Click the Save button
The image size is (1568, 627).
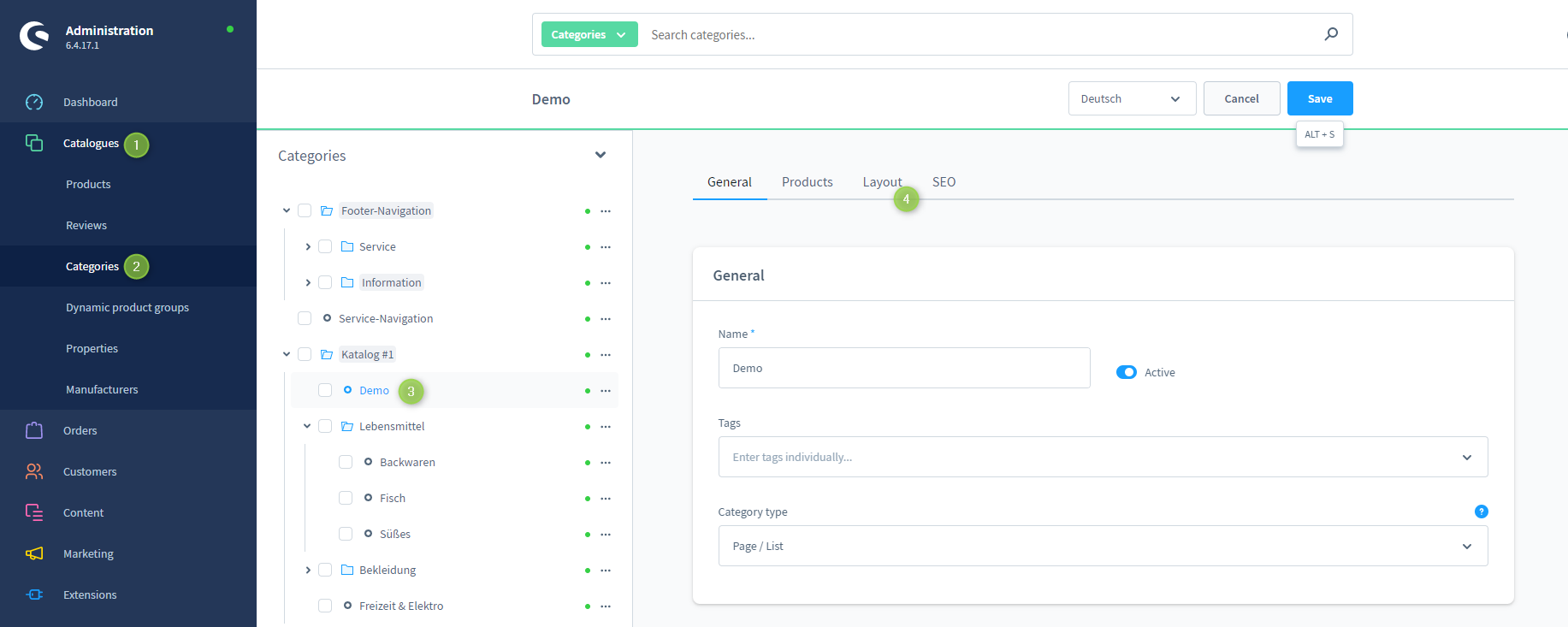pyautogui.click(x=1320, y=98)
